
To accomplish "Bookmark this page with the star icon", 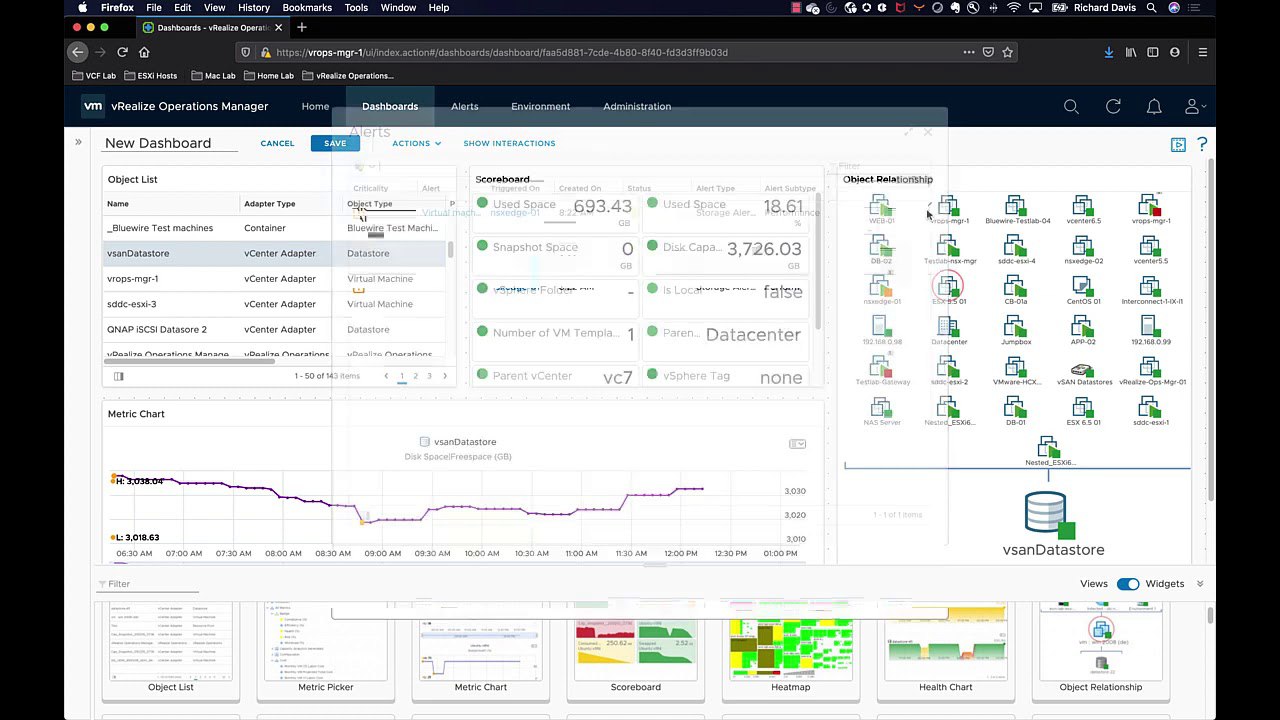I will (x=1008, y=52).
